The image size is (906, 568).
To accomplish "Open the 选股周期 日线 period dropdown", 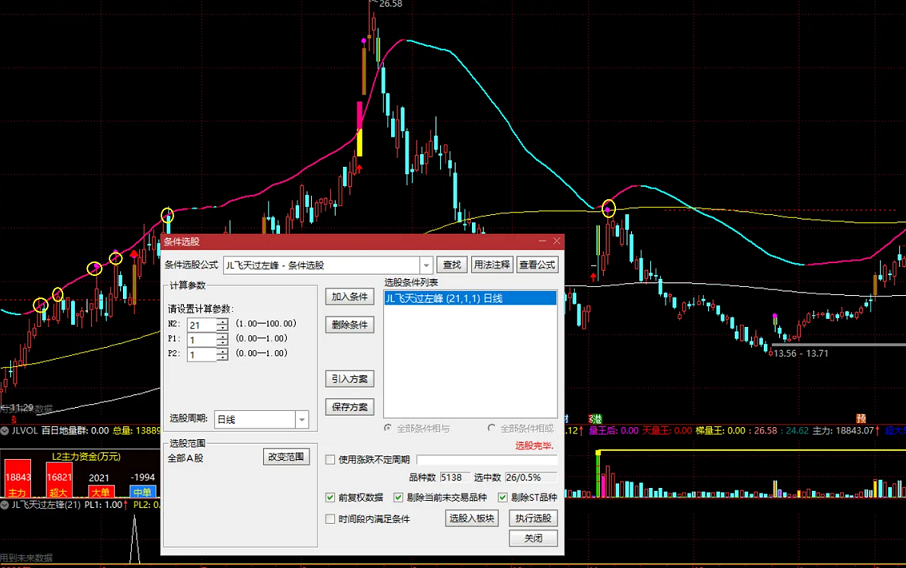I will pyautogui.click(x=302, y=419).
